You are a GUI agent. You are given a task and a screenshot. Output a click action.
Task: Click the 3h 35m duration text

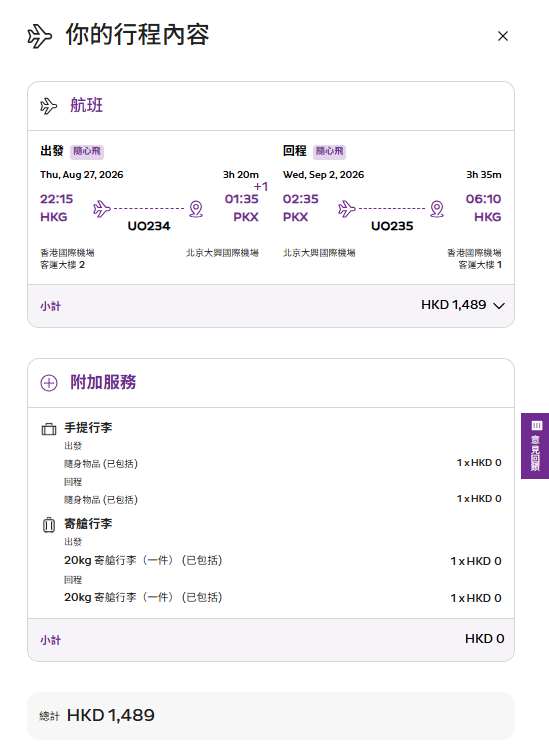484,175
